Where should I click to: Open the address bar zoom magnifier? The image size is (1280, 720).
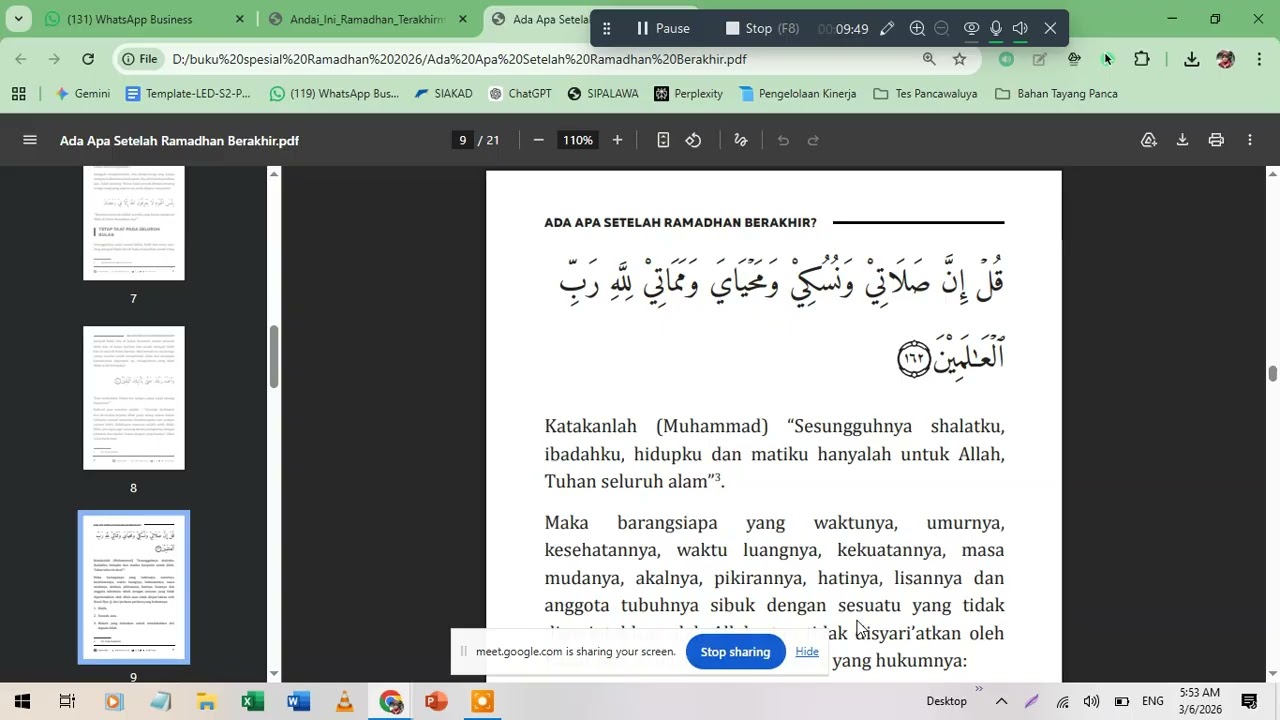pyautogui.click(x=929, y=59)
